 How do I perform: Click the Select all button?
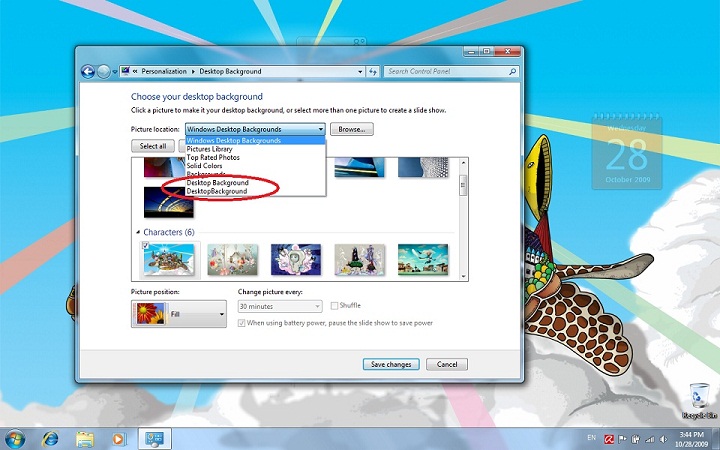click(x=153, y=146)
